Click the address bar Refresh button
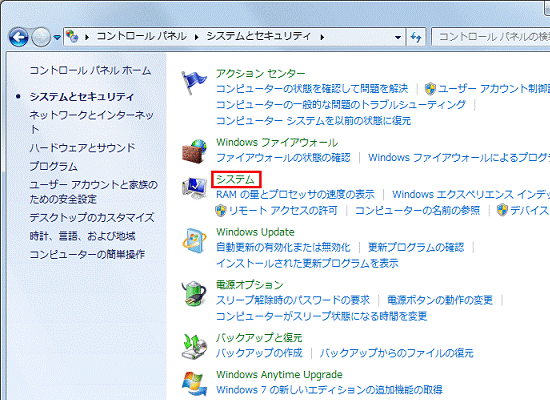 pyautogui.click(x=416, y=37)
